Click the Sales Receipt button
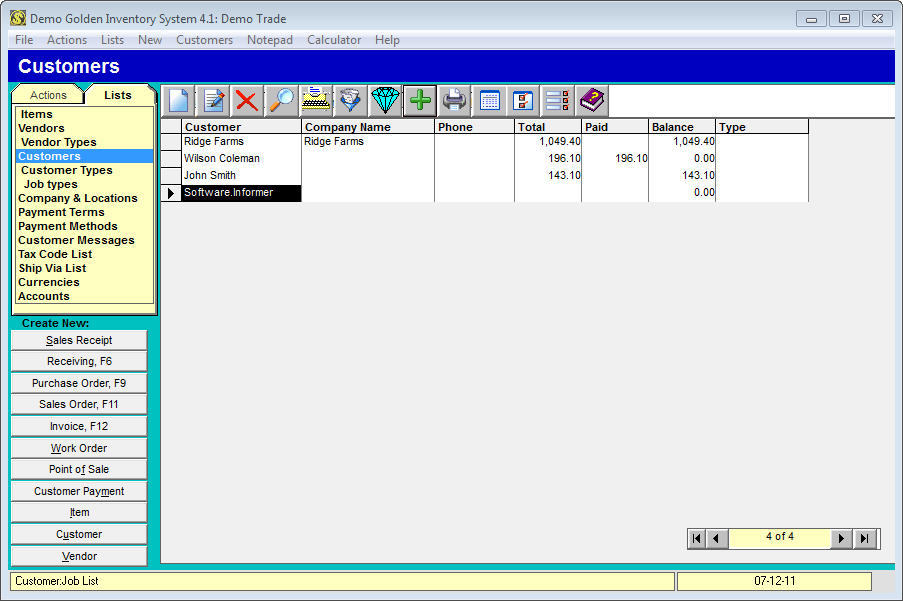The image size is (903, 601). [79, 340]
